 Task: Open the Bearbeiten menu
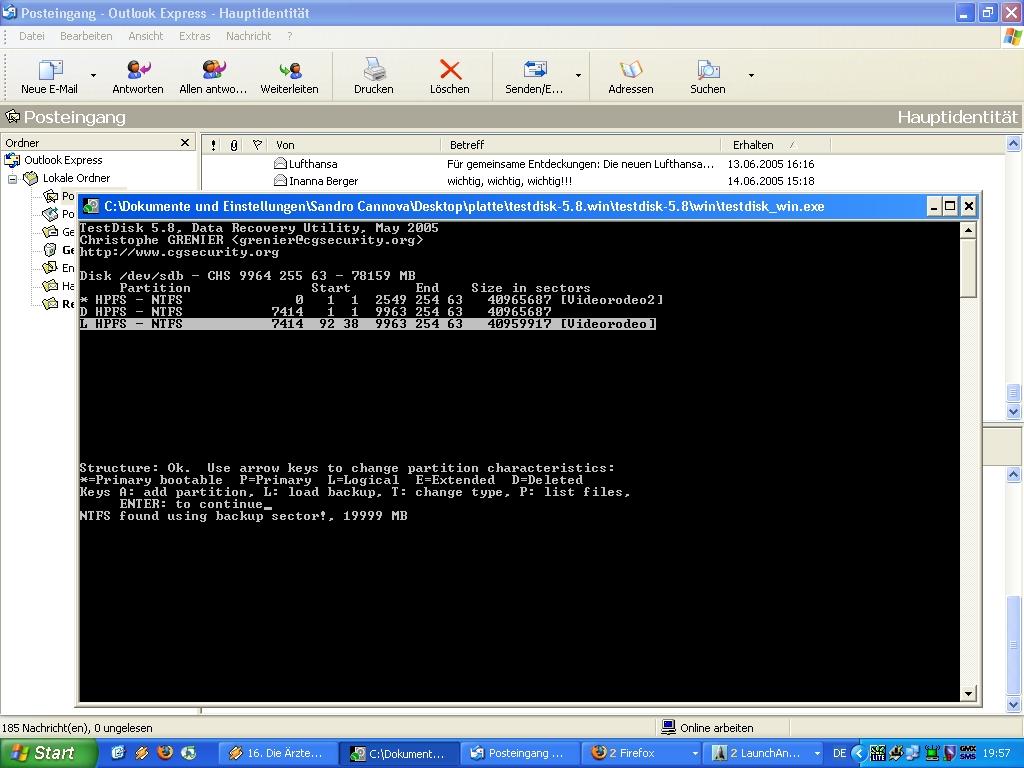tap(86, 36)
